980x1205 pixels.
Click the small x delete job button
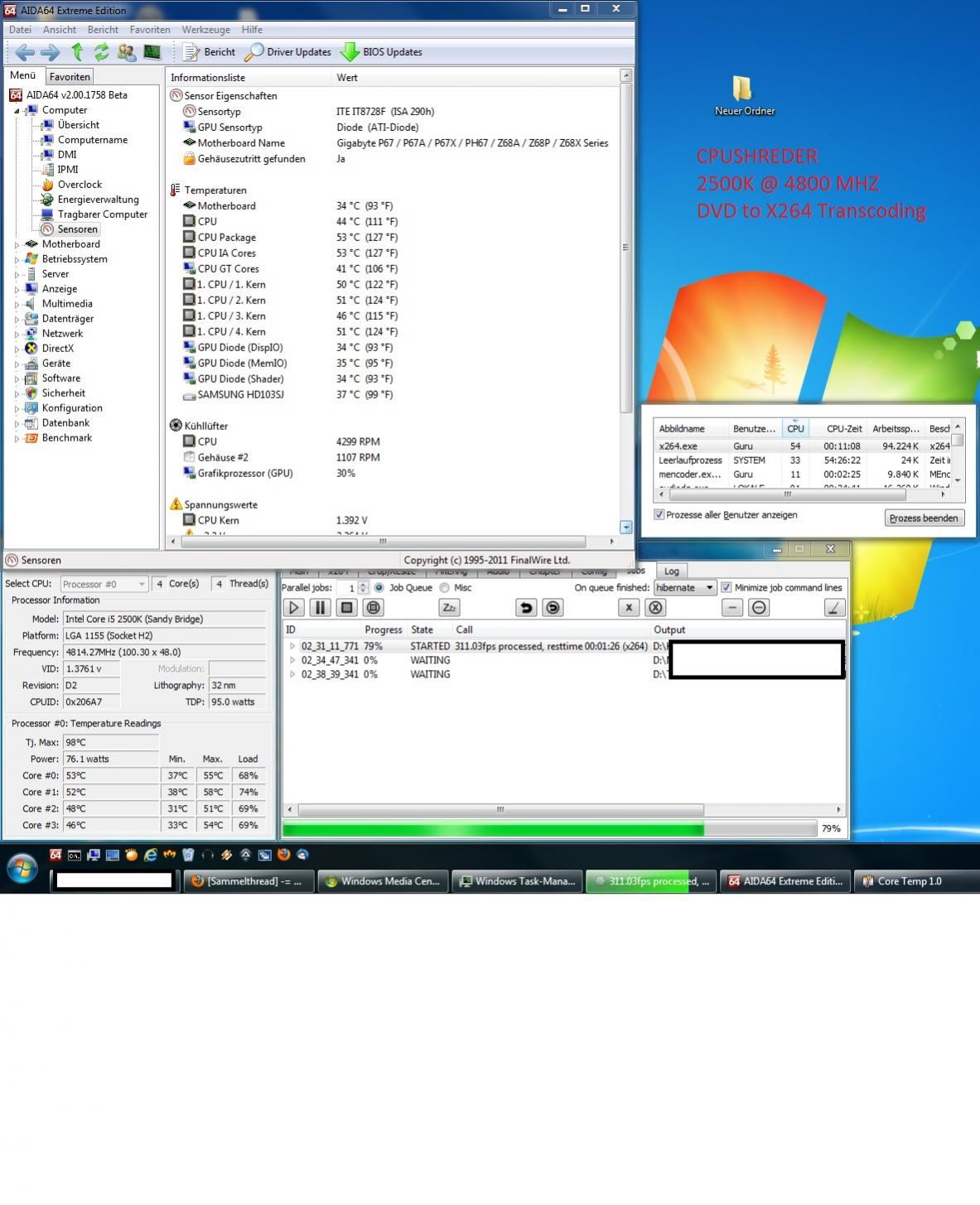tap(629, 608)
